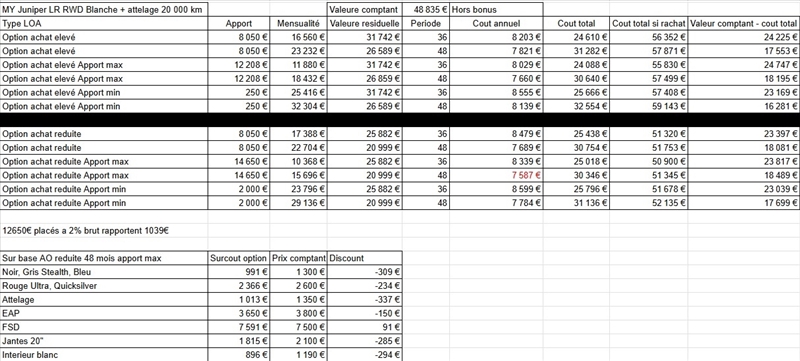Viewport: 800px width, 361px height.
Task: Select the FSD row label
Action: click(104, 327)
